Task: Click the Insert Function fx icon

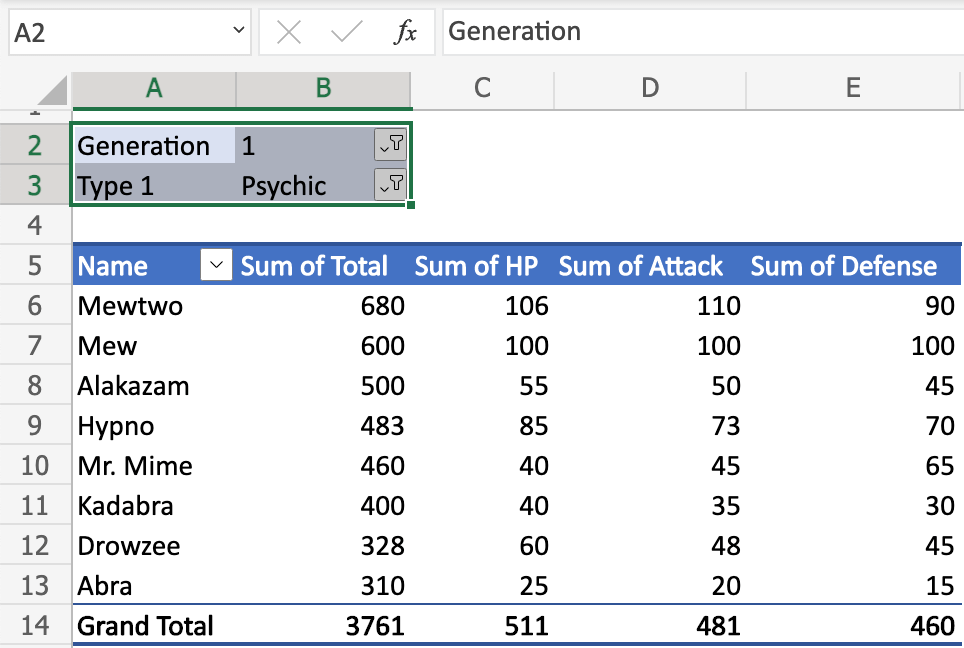Action: [406, 32]
